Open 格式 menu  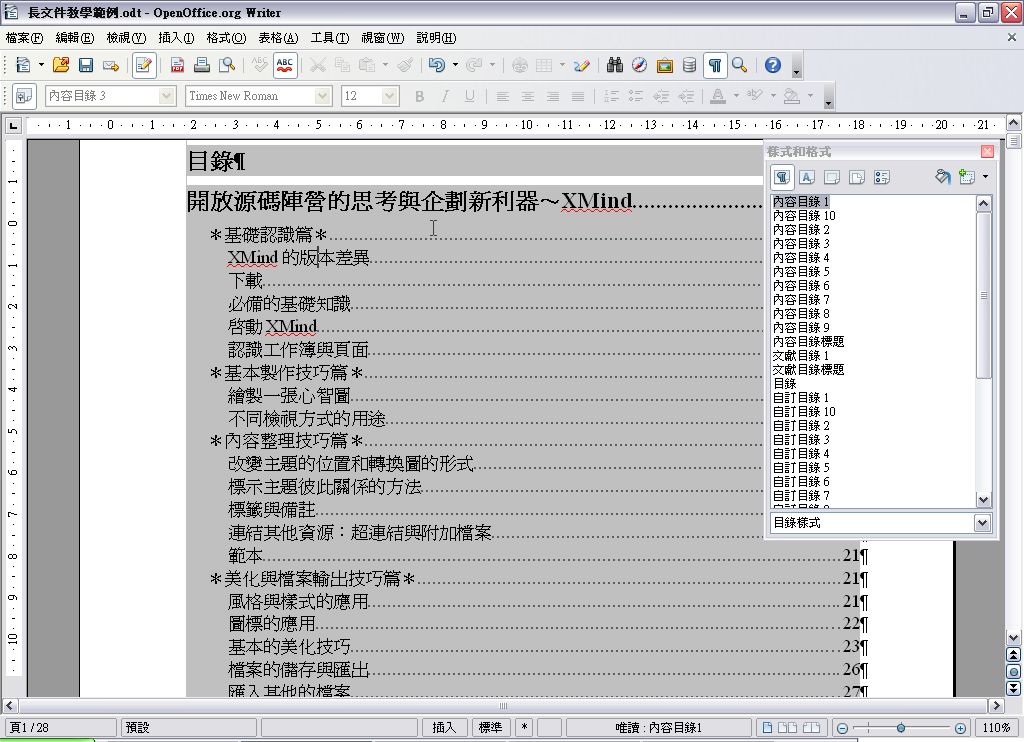[x=226, y=38]
